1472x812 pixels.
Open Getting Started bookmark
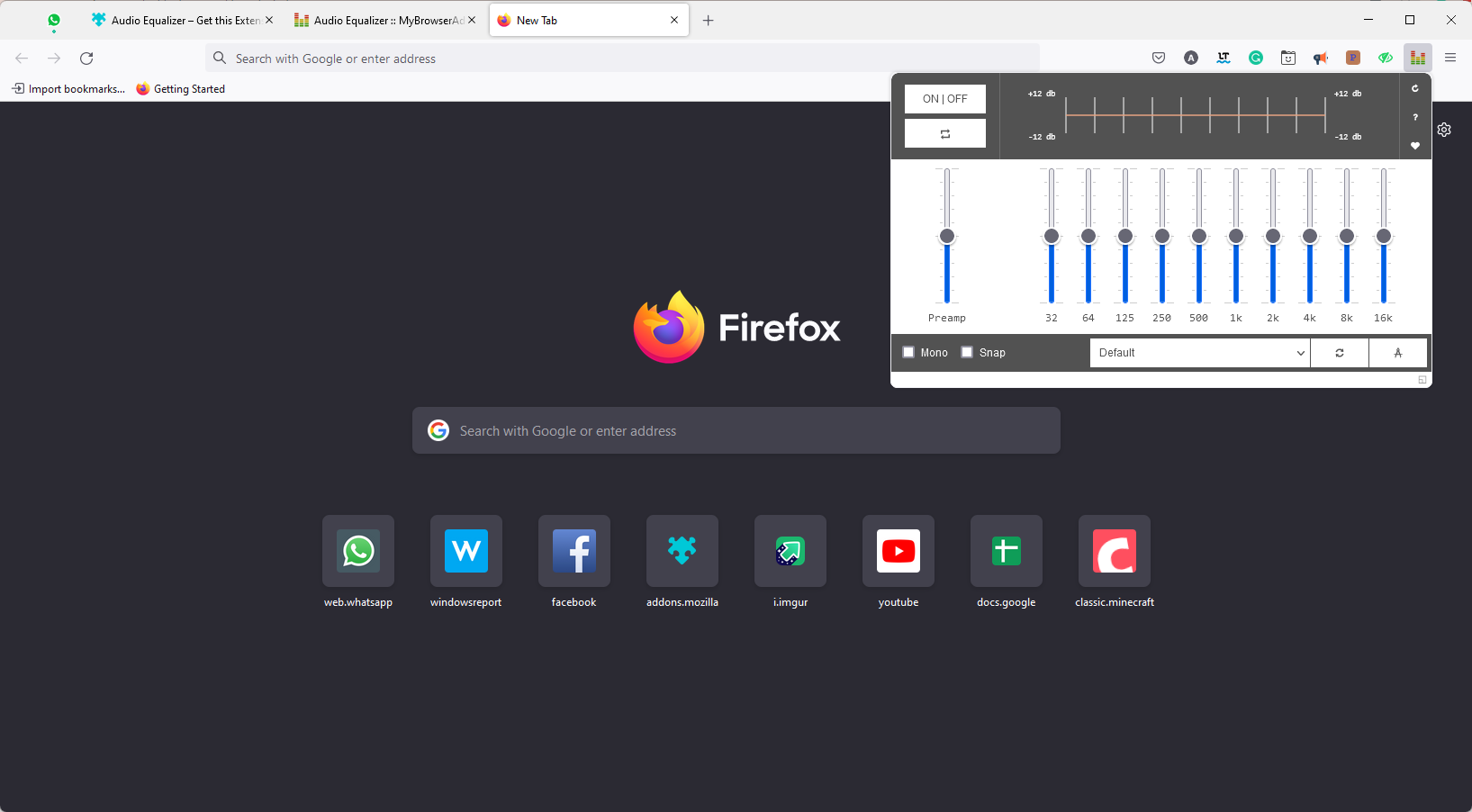point(180,88)
